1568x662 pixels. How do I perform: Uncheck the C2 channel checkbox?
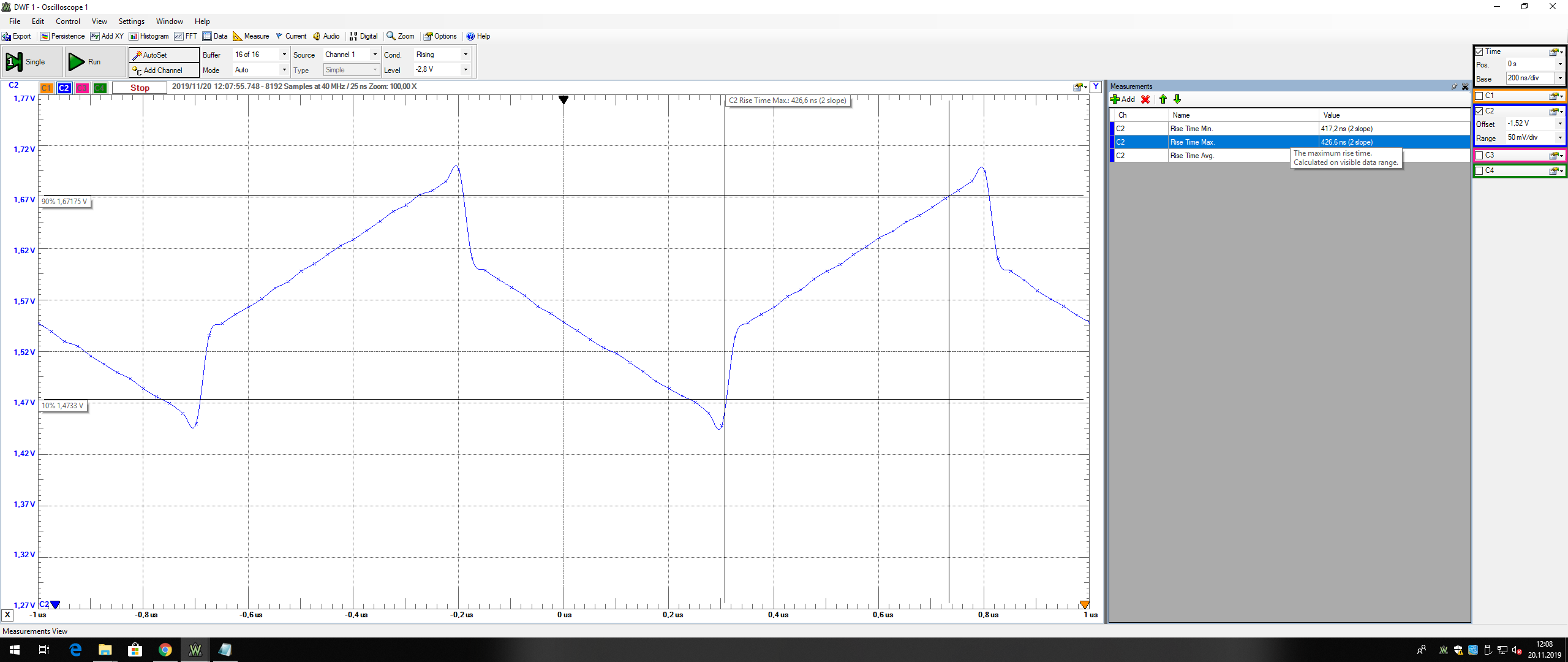coord(1479,112)
